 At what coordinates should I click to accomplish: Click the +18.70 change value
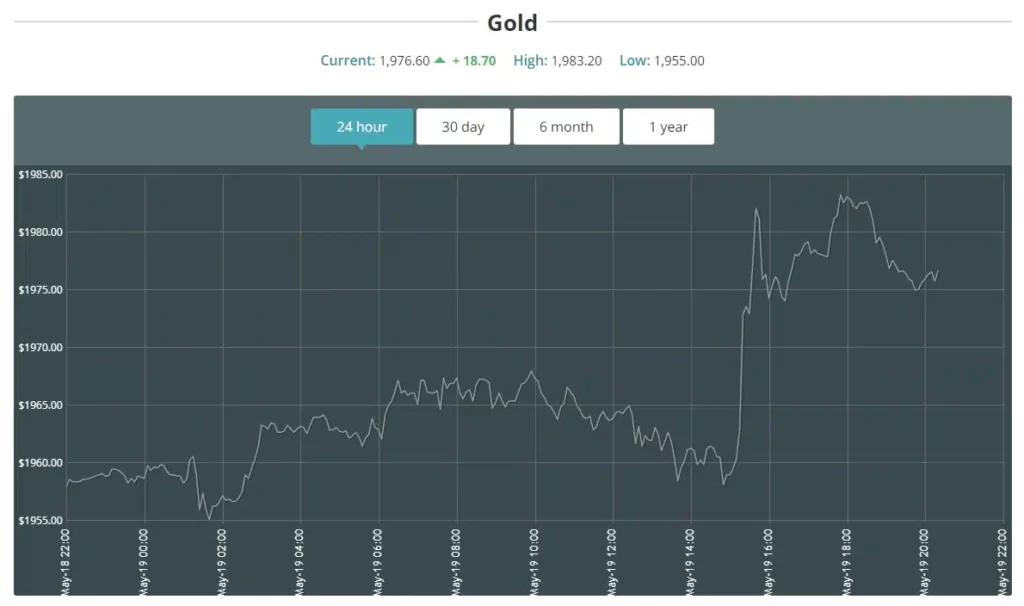[x=474, y=61]
